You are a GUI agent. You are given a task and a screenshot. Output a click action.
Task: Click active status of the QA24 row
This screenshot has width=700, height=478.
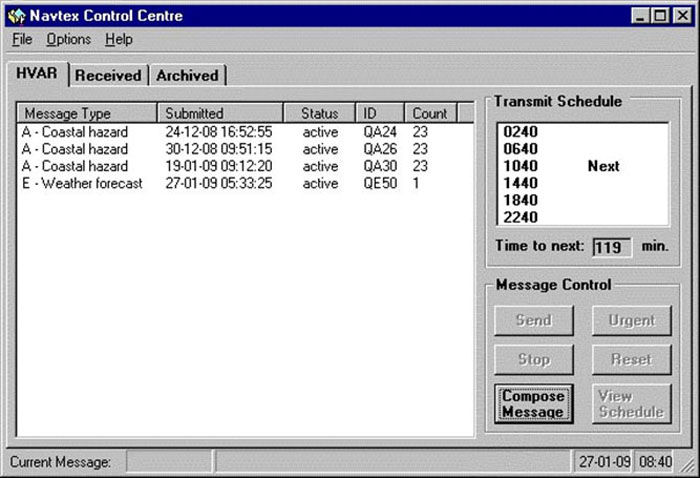(320, 132)
